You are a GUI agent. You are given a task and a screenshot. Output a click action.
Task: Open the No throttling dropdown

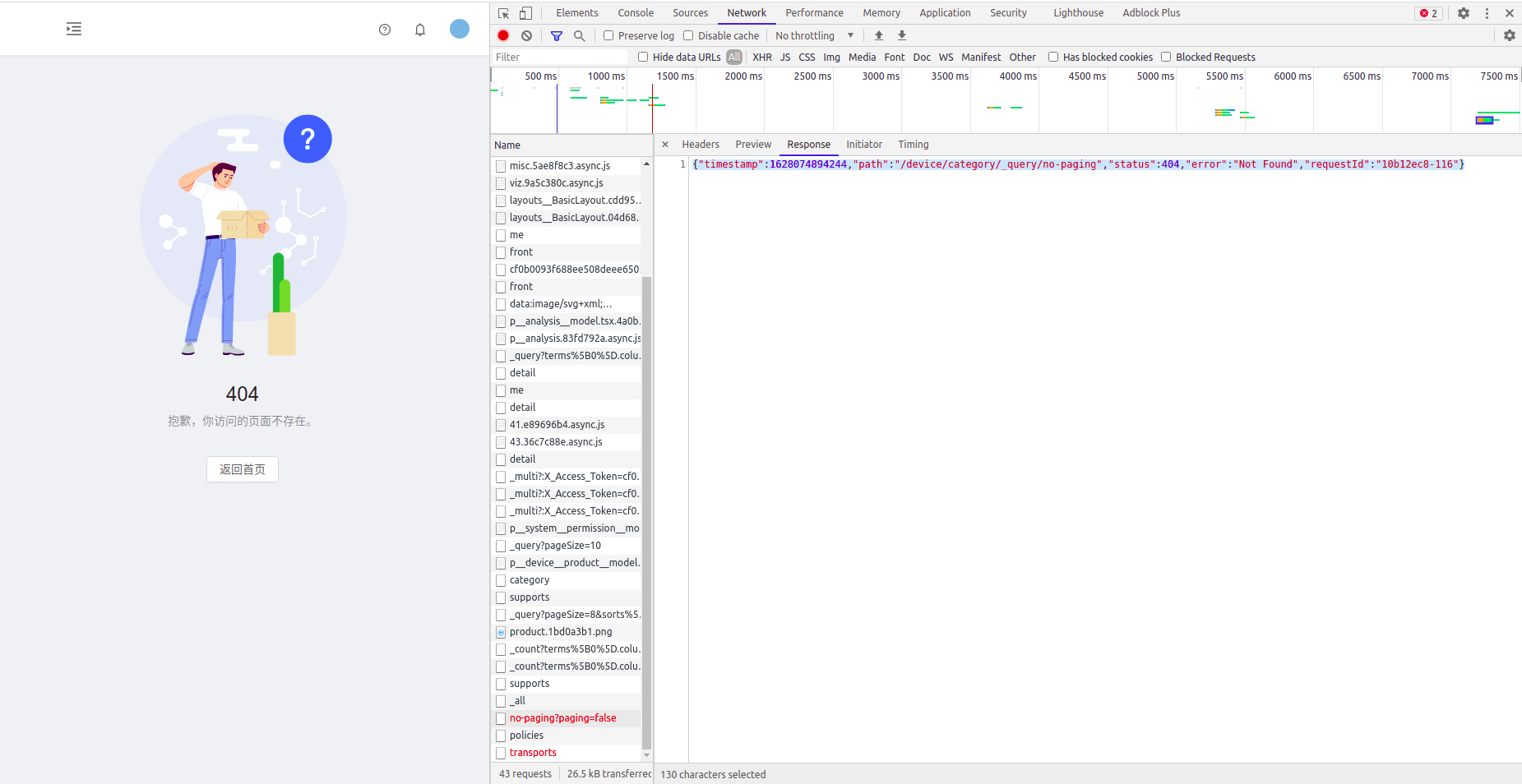814,35
